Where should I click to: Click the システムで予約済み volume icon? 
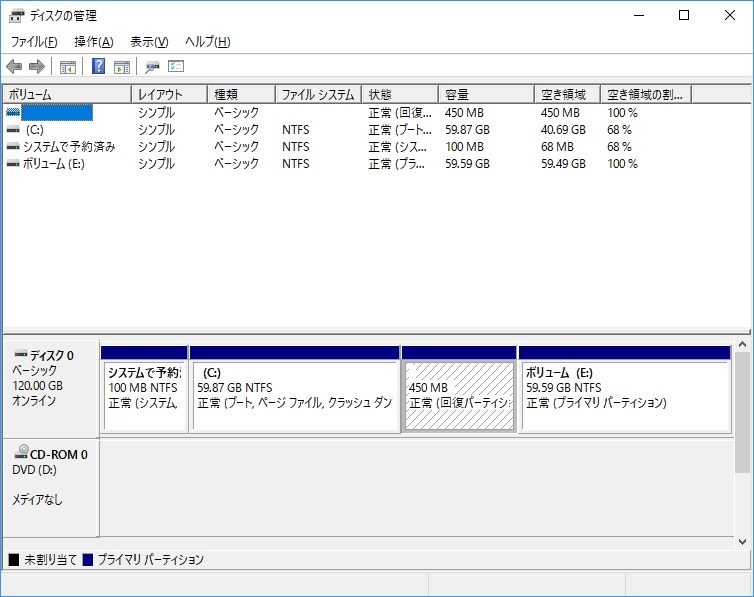13,147
